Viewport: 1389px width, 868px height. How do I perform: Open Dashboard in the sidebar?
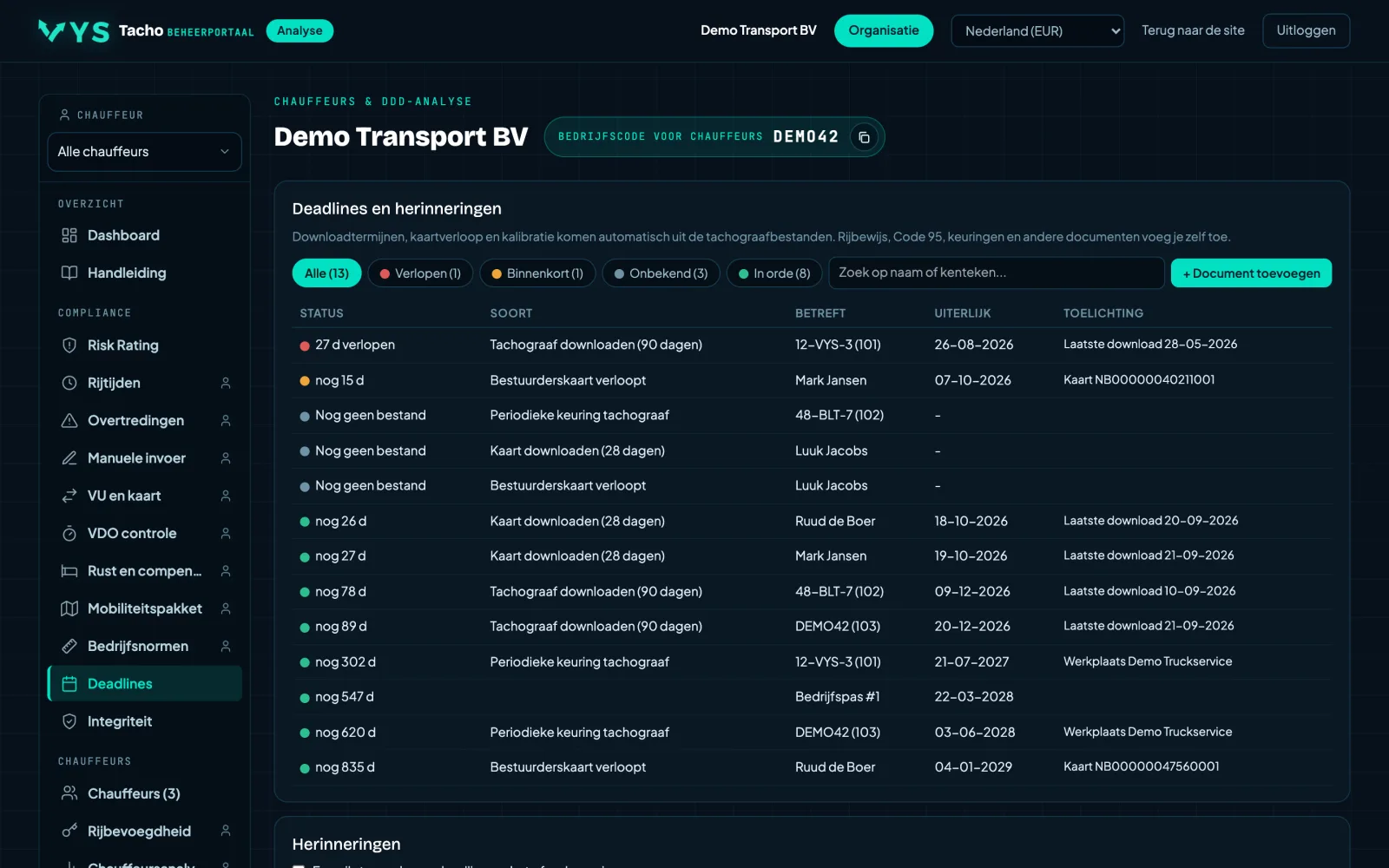(x=144, y=235)
